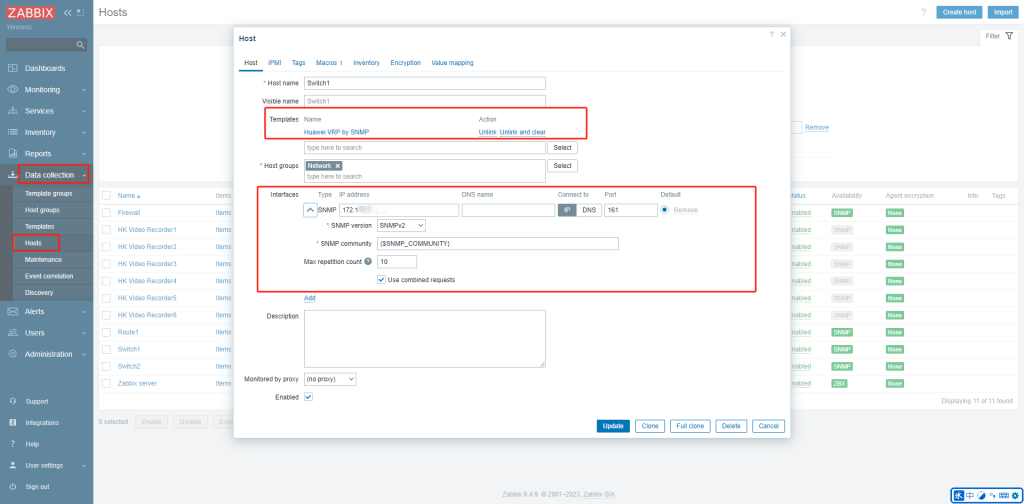Toggle the Enabled checkbox in the Host dialog
This screenshot has height=504, width=1024.
(x=309, y=397)
